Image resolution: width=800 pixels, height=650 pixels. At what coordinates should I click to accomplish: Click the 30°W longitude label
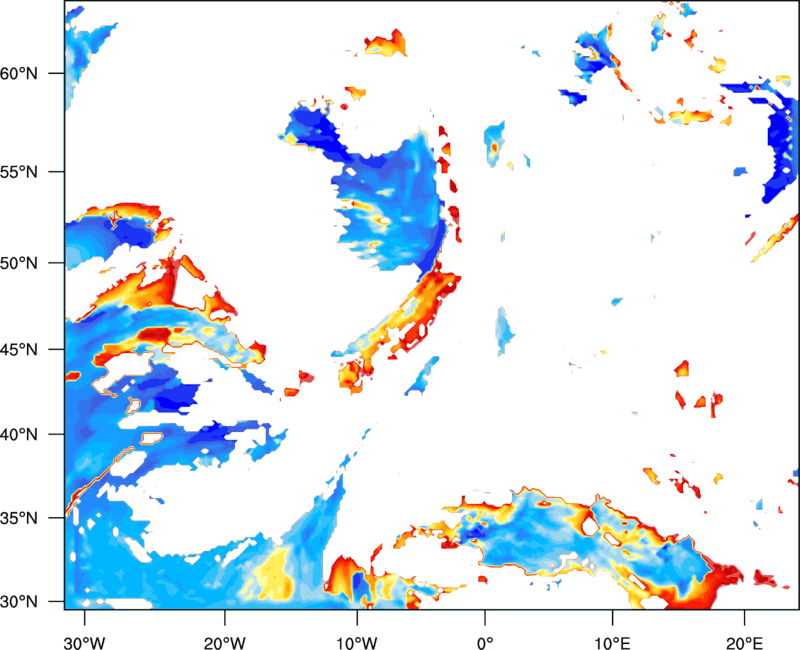[84, 642]
